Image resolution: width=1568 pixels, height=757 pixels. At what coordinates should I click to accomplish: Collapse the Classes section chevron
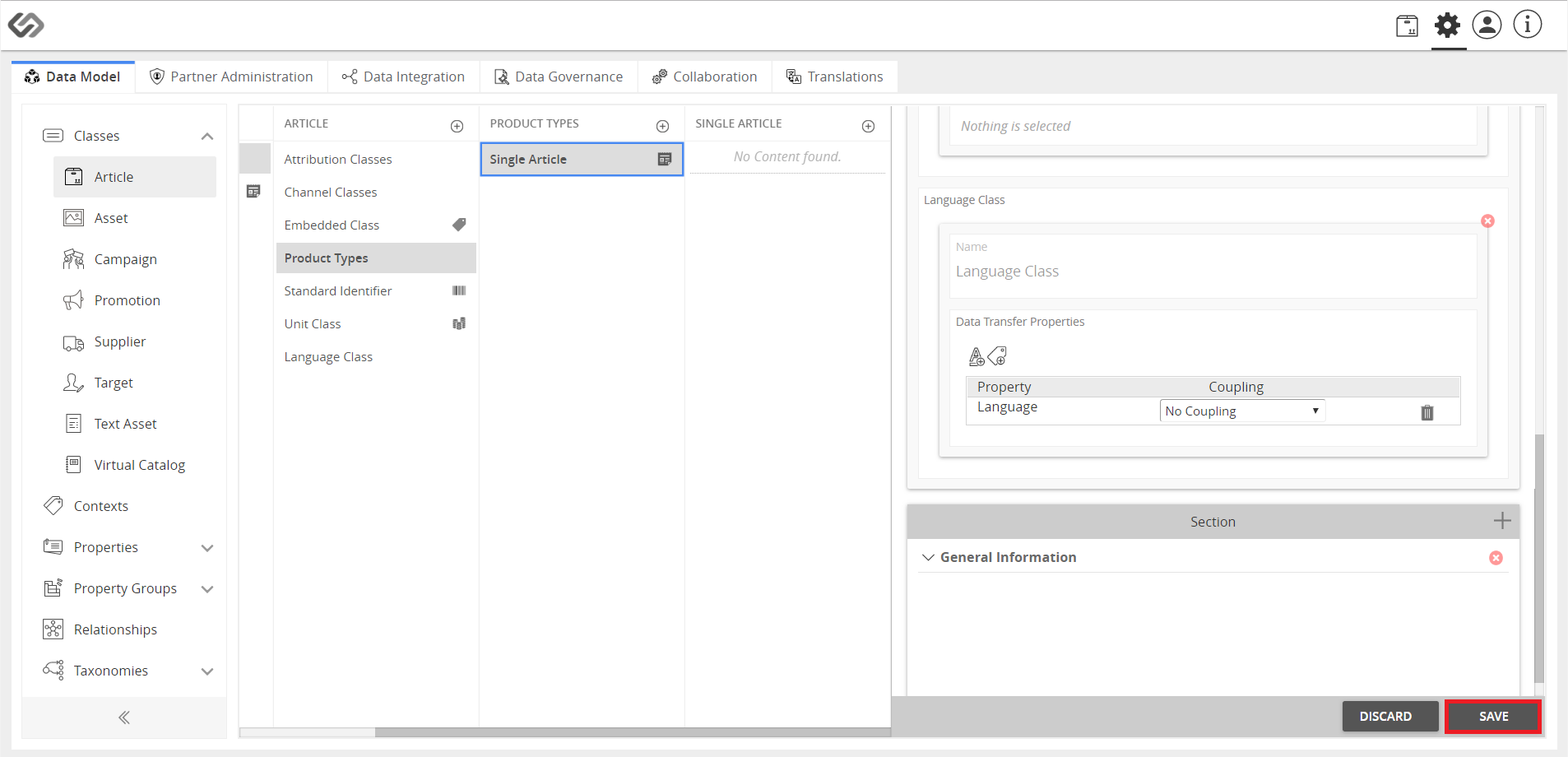tap(207, 136)
